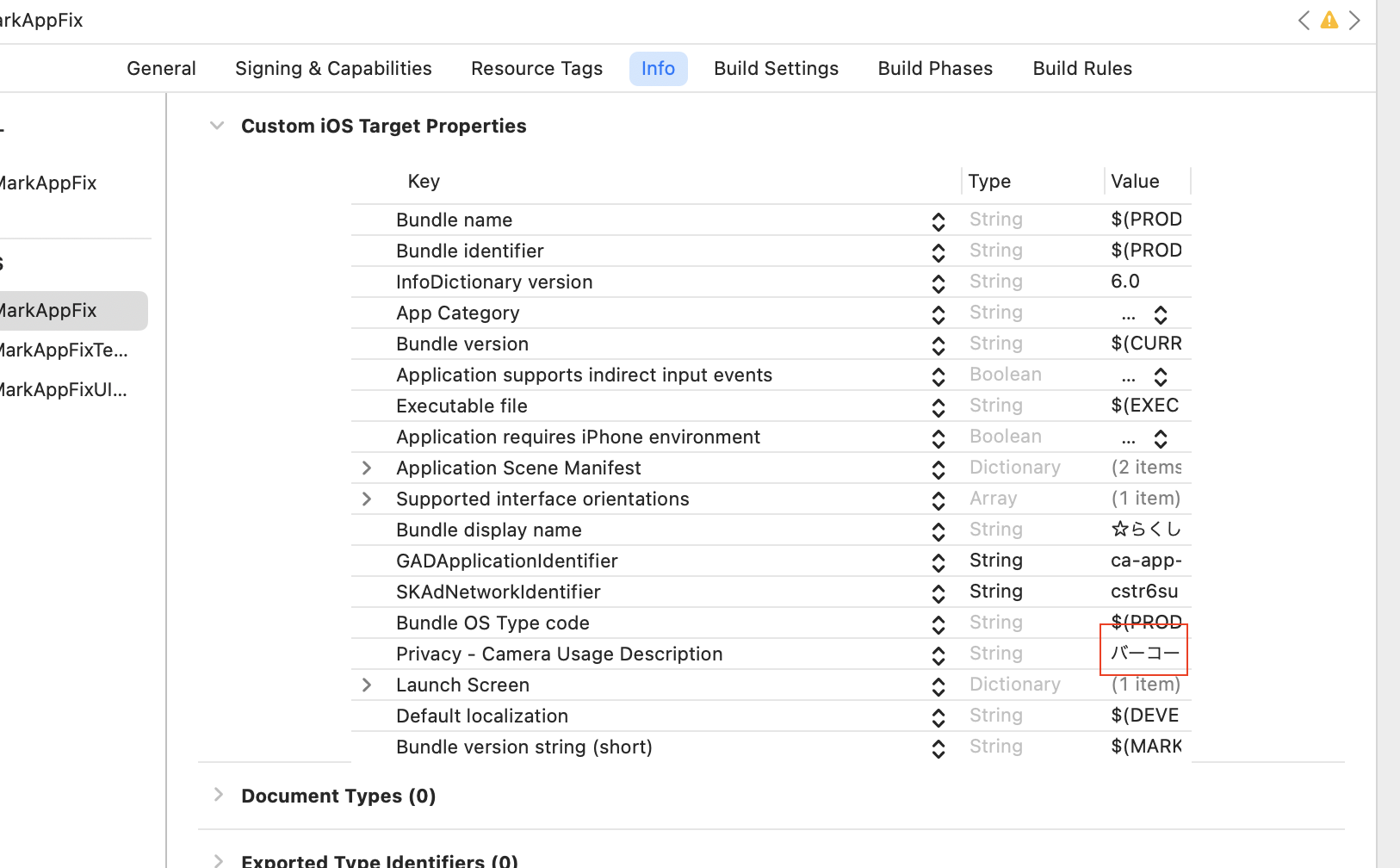Select the MarkAppFix project in sidebar
The width and height of the screenshot is (1400, 868).
[x=49, y=183]
